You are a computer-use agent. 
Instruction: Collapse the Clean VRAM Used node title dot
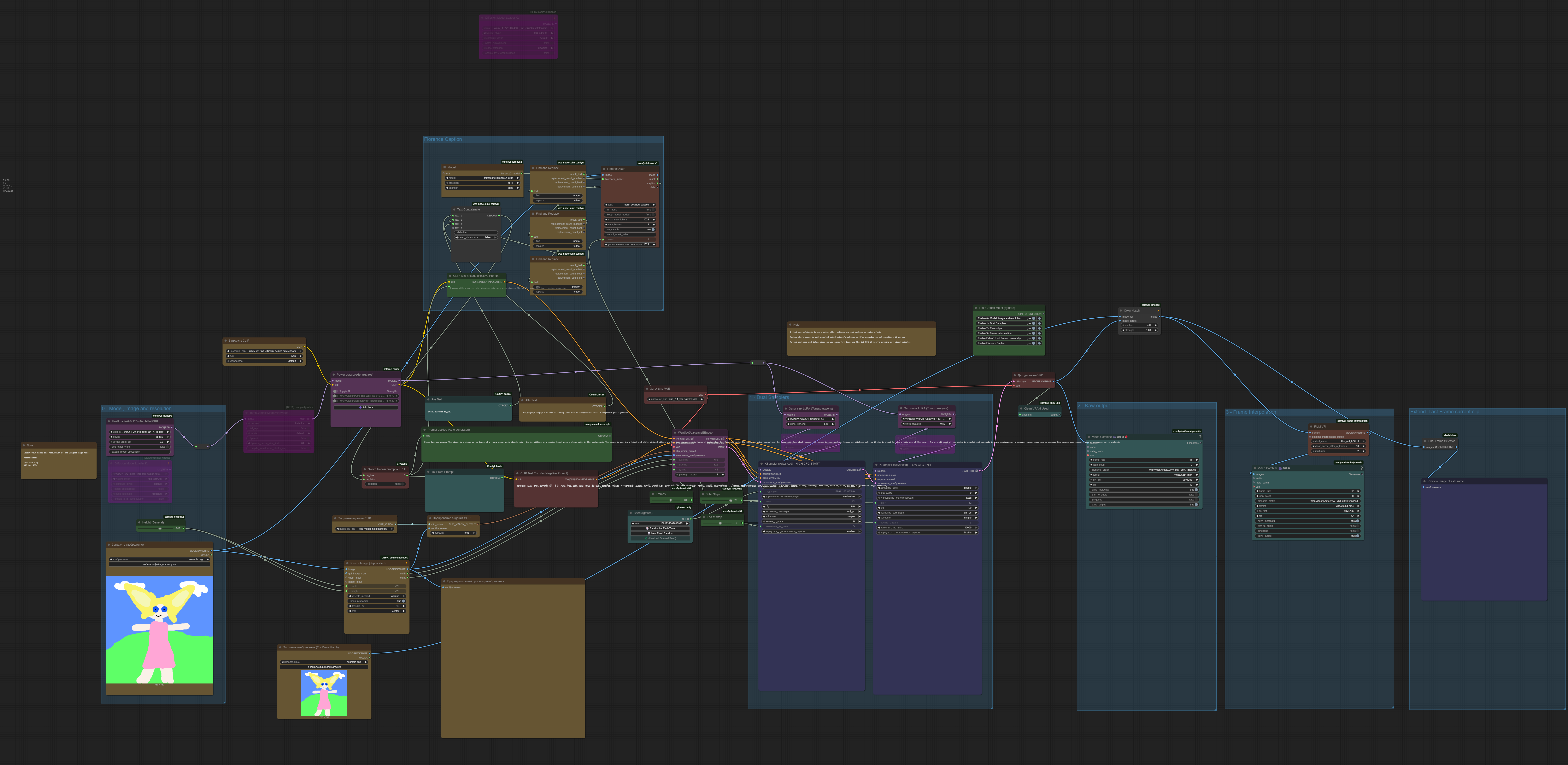[x=1021, y=409]
